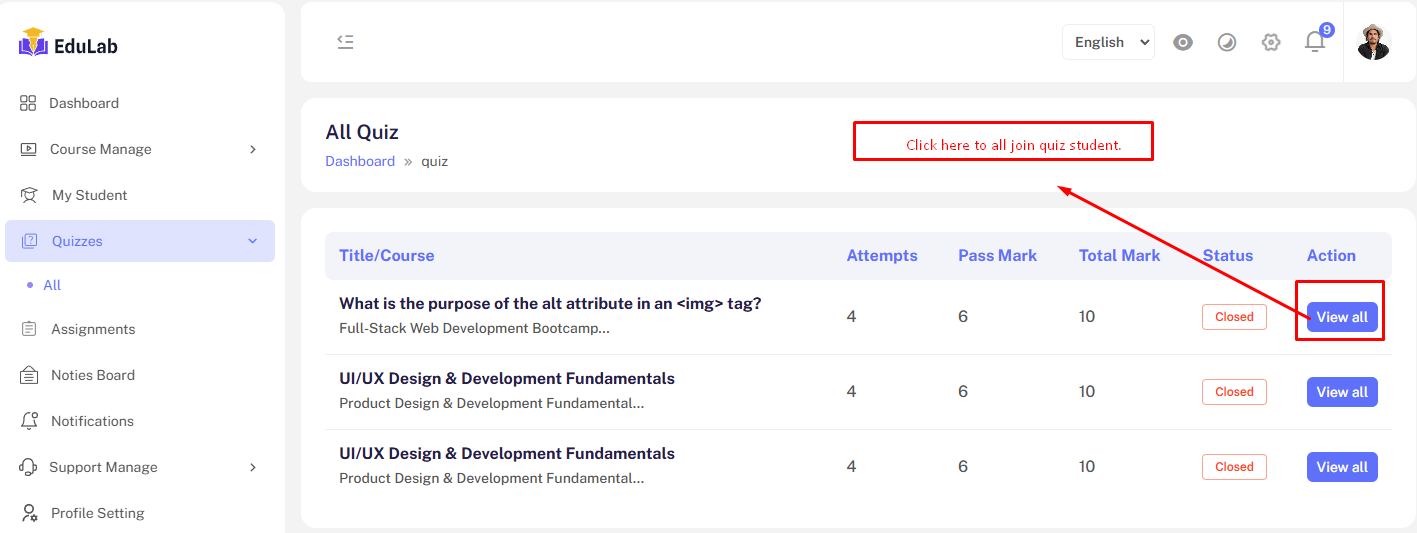The height and width of the screenshot is (533, 1417).
Task: Expand the Course Manage submenu chevron
Action: pyautogui.click(x=253, y=149)
